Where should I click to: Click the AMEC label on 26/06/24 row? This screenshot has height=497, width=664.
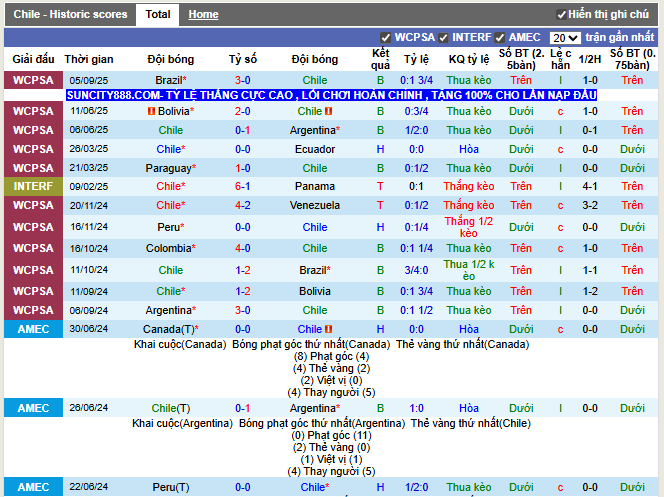(33, 408)
